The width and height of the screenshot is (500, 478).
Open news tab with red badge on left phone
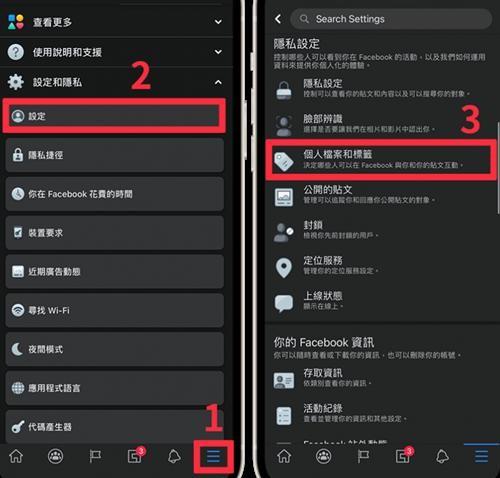(x=136, y=455)
